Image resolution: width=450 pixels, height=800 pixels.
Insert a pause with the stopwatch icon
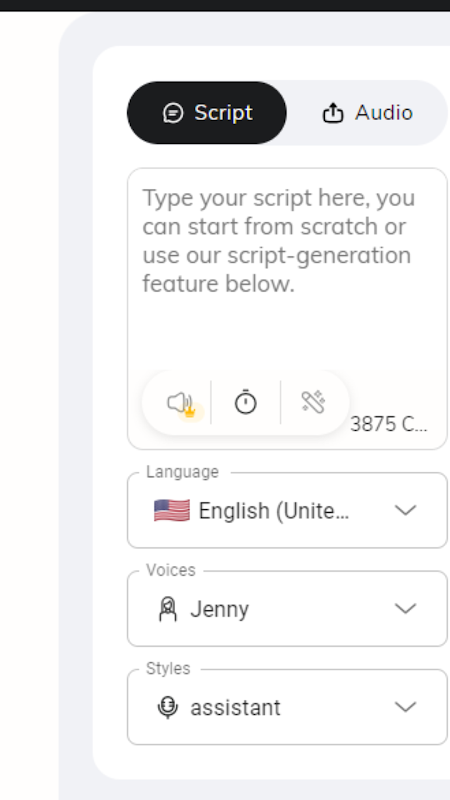click(x=245, y=402)
